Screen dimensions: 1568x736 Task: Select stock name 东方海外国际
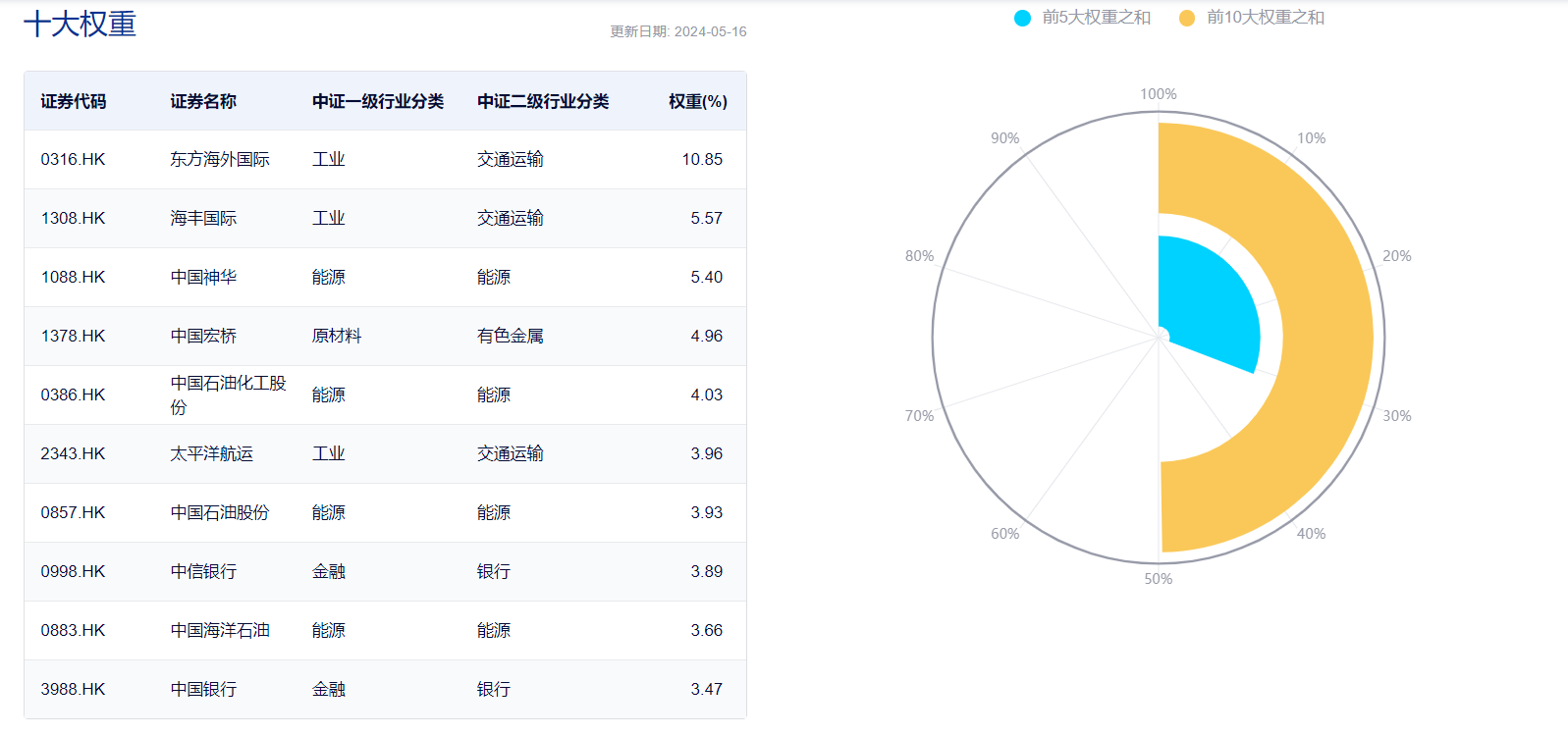pyautogui.click(x=220, y=159)
